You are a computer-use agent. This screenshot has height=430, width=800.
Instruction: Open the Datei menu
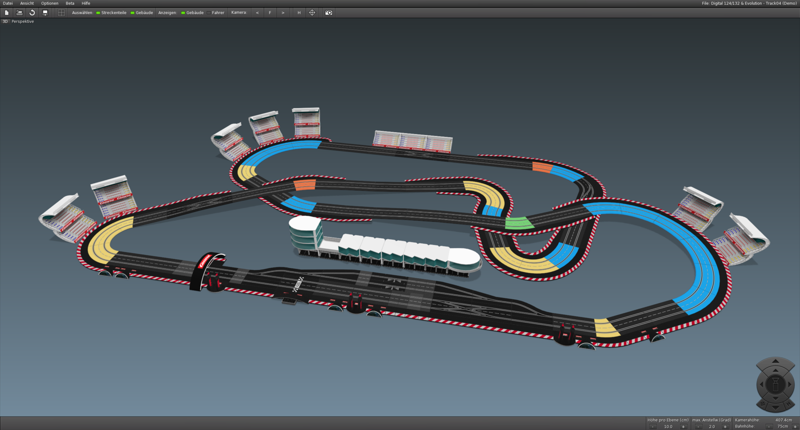(8, 3)
